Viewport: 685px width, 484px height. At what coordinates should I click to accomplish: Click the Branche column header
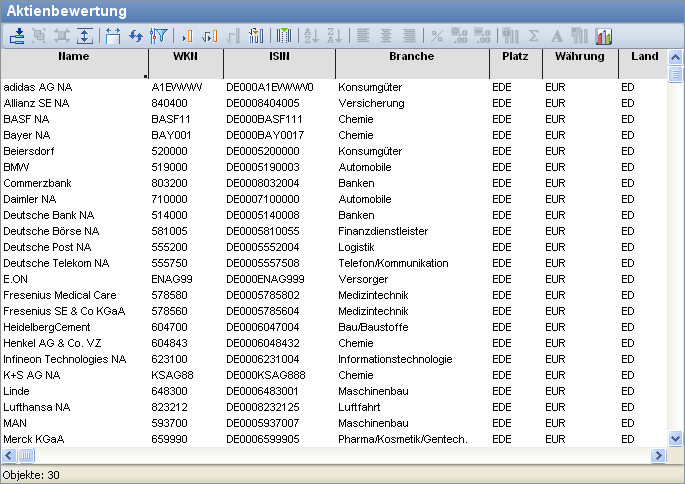click(x=411, y=57)
